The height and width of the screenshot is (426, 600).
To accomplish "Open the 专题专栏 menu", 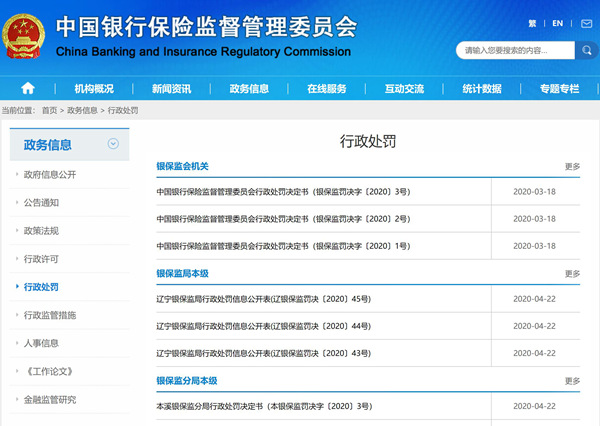I will pos(559,89).
